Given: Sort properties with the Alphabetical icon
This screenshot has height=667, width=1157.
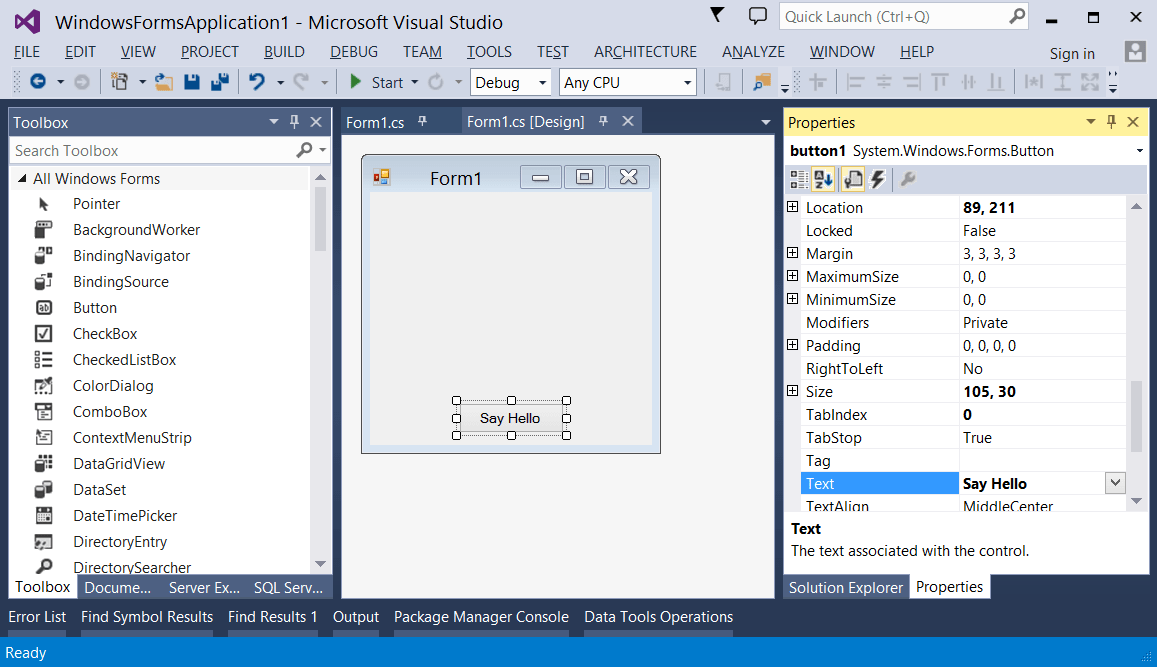Looking at the screenshot, I should (x=823, y=179).
